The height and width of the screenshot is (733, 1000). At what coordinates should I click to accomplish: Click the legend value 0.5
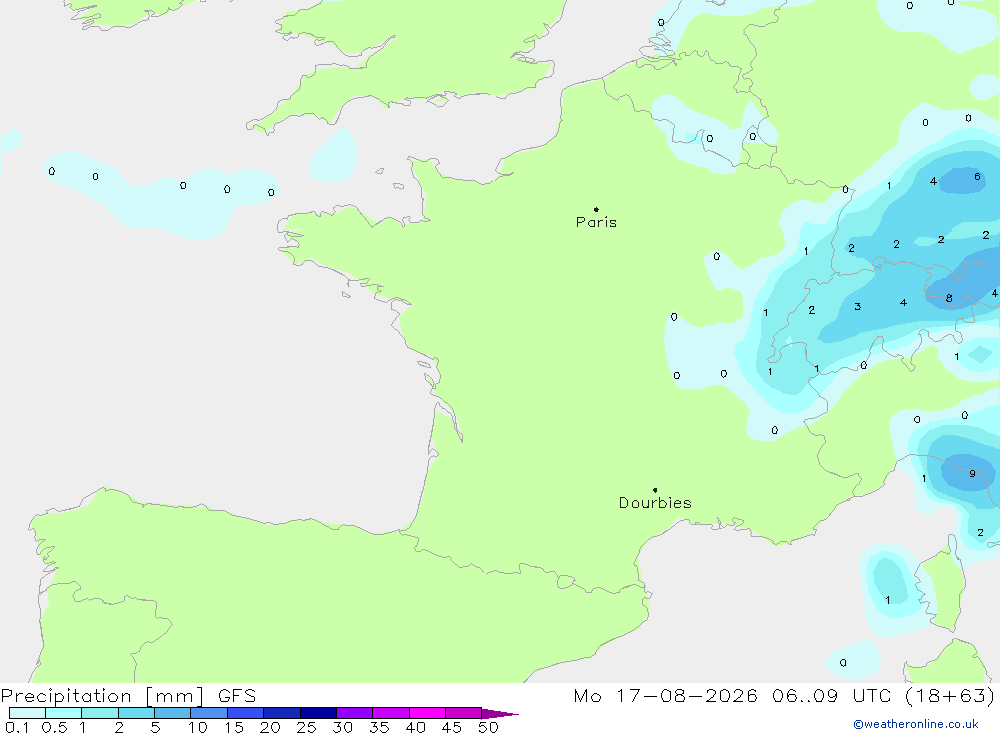[55, 727]
